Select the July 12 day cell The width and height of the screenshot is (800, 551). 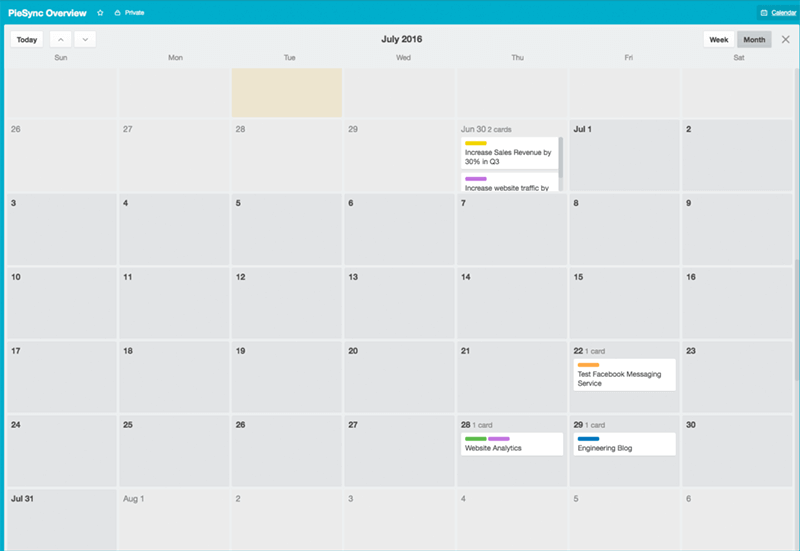287,304
